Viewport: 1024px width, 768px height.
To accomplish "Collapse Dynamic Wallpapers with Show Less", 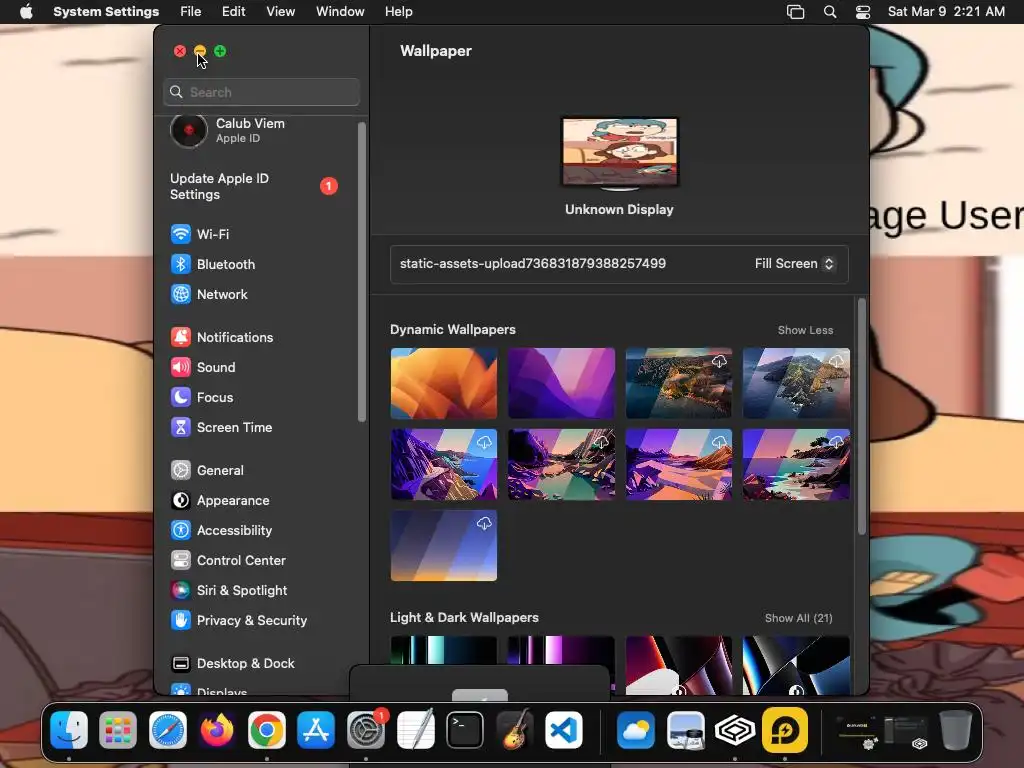I will 805,330.
